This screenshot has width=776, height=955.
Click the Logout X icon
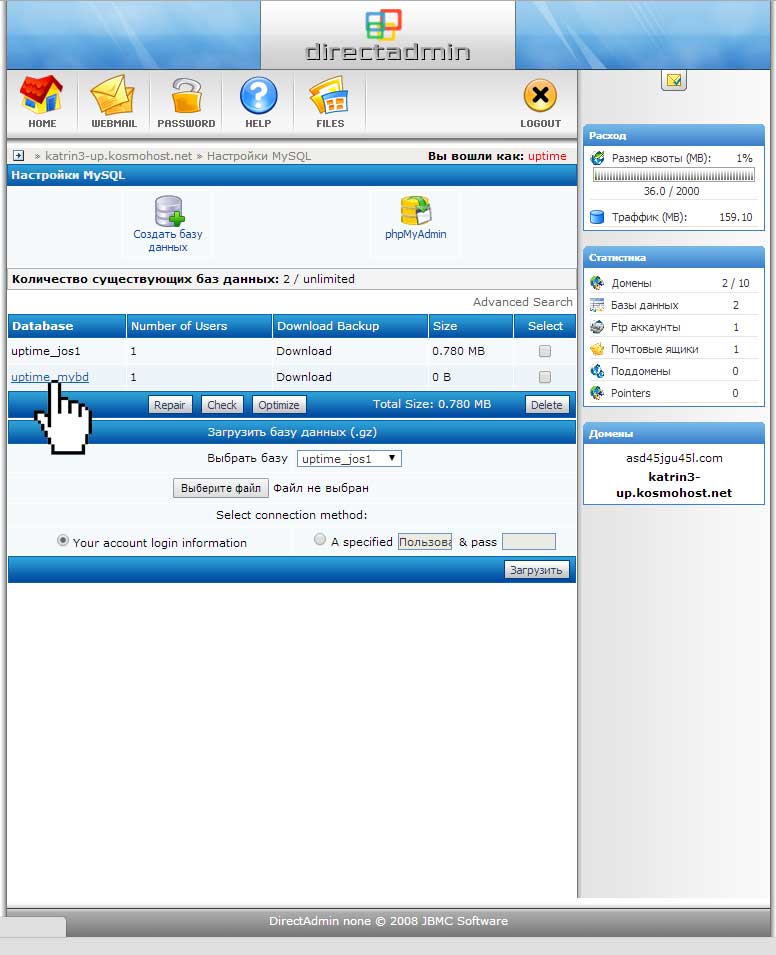pos(540,96)
